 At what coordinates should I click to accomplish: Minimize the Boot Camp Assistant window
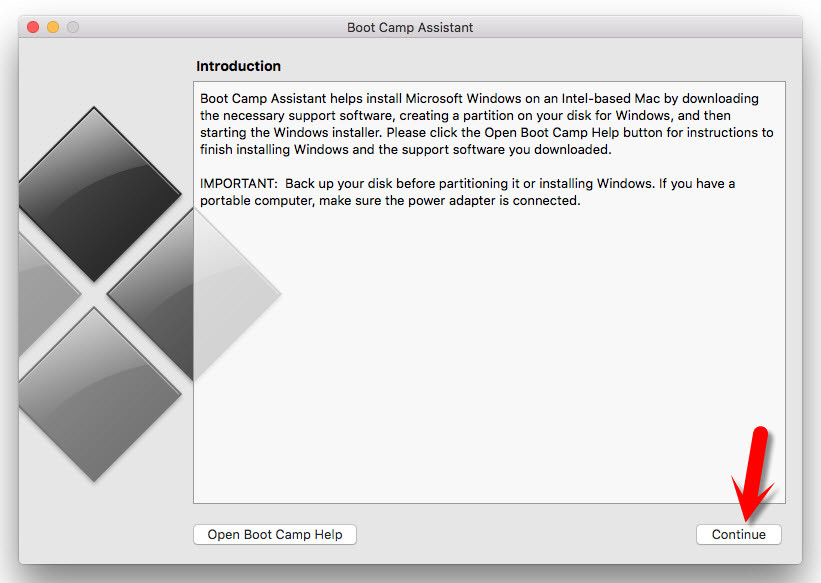(x=53, y=27)
